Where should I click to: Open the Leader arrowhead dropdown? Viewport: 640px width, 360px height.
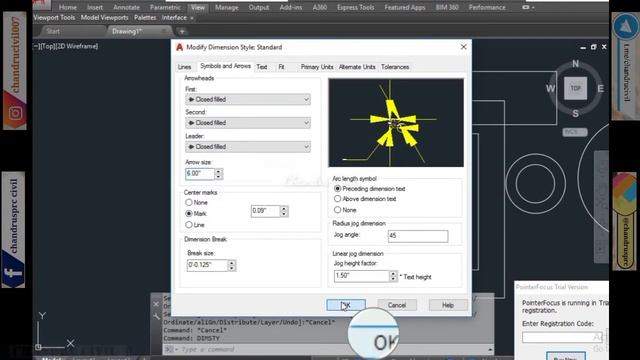pos(248,147)
